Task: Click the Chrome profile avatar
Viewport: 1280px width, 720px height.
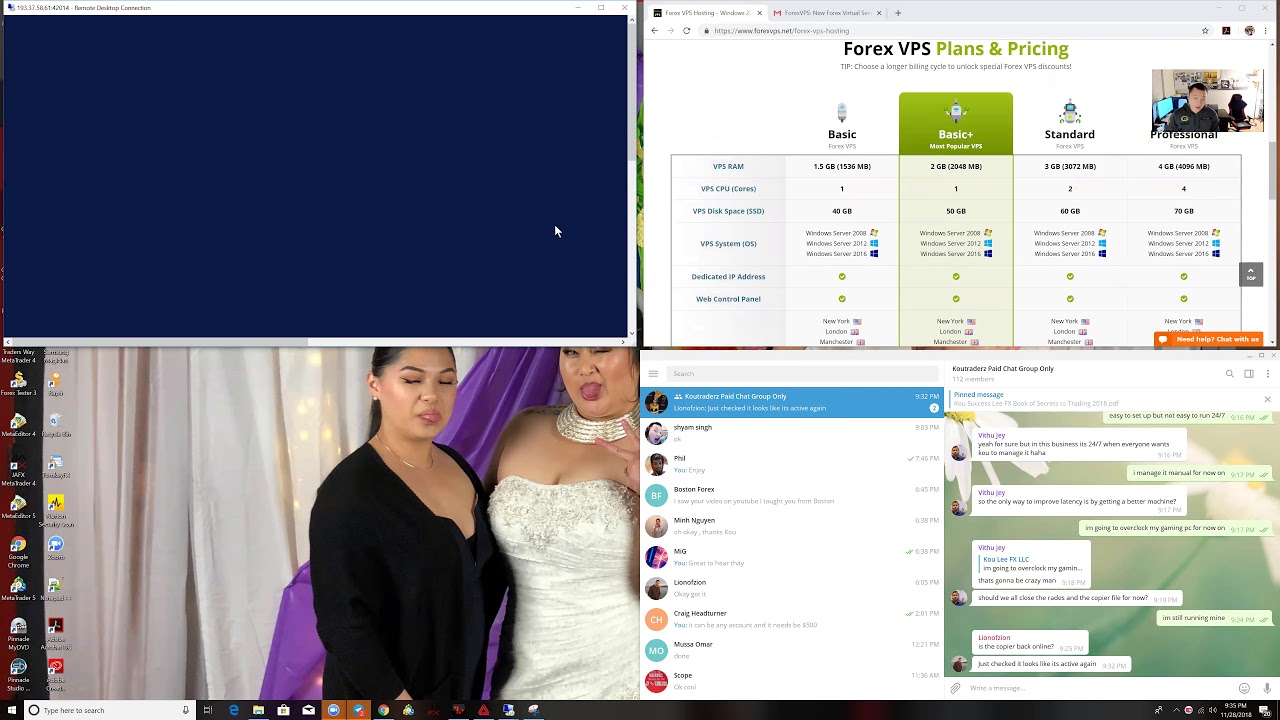Action: pyautogui.click(x=1249, y=31)
